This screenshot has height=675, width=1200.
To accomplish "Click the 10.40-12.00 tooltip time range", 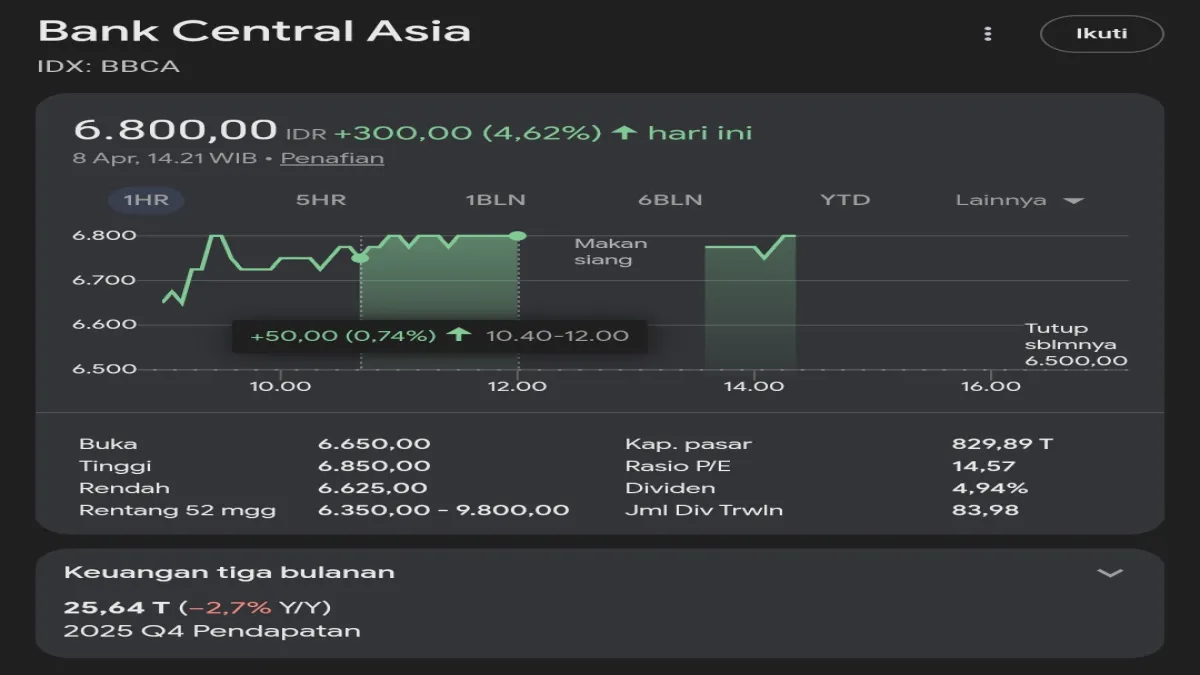I will [557, 335].
